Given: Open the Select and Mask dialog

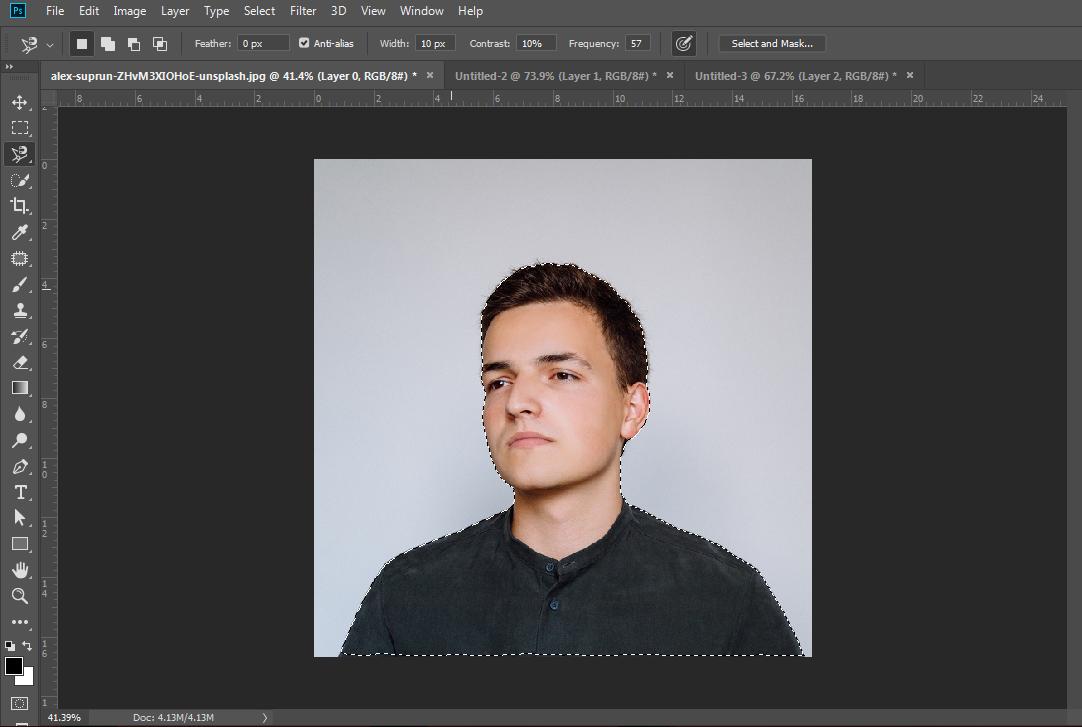Looking at the screenshot, I should point(771,43).
